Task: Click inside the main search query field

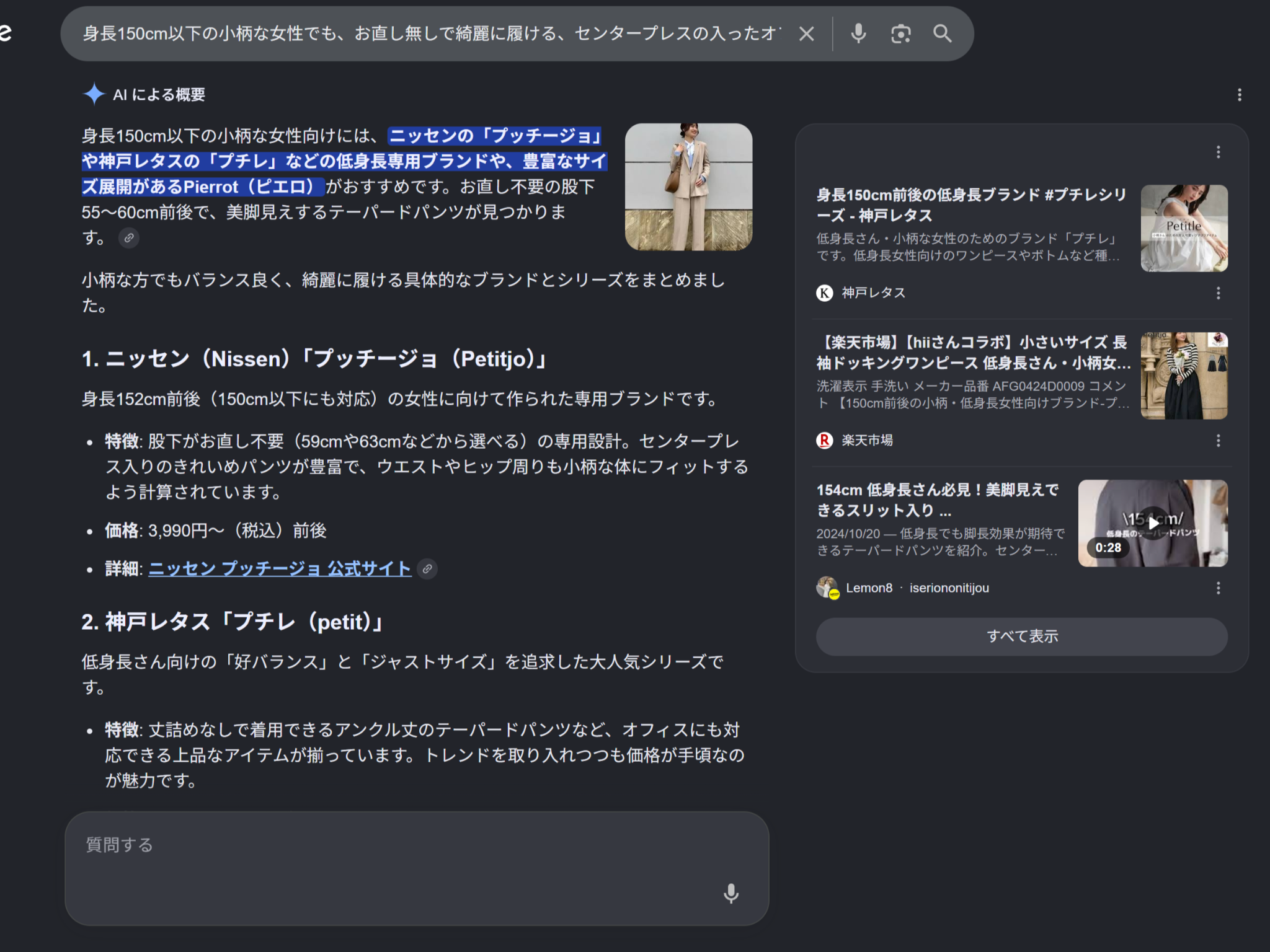Action: 432,33
